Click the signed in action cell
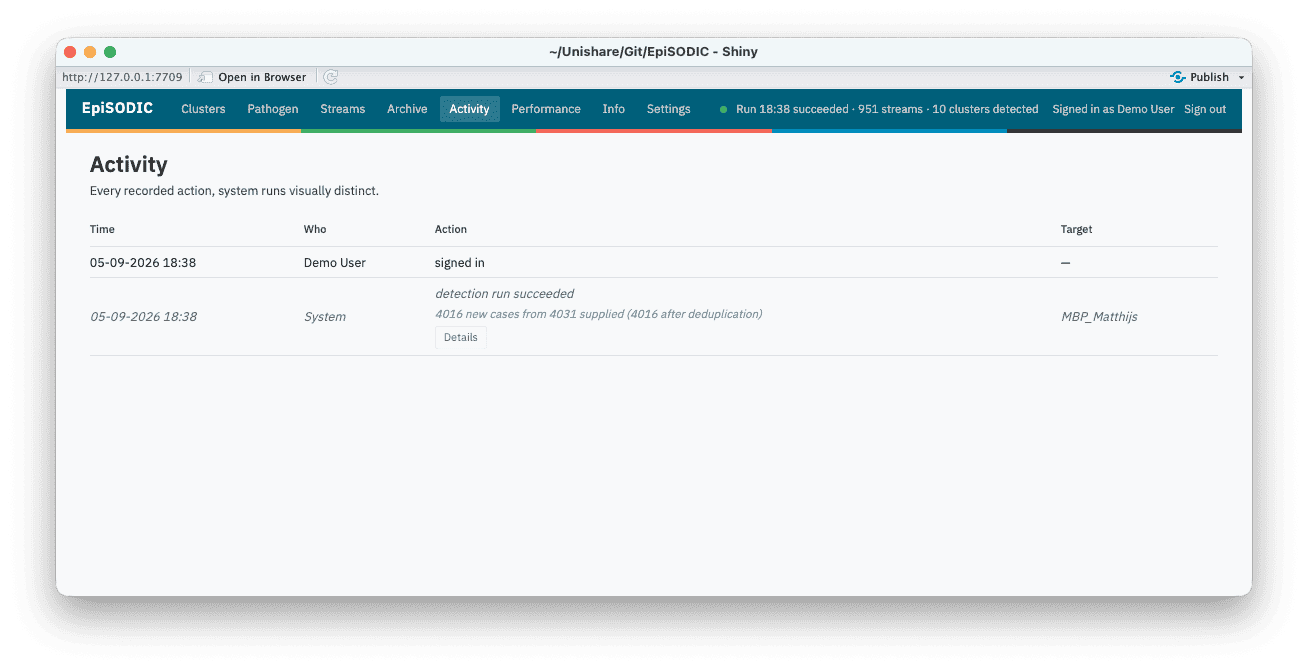This screenshot has height=670, width=1308. 460,262
